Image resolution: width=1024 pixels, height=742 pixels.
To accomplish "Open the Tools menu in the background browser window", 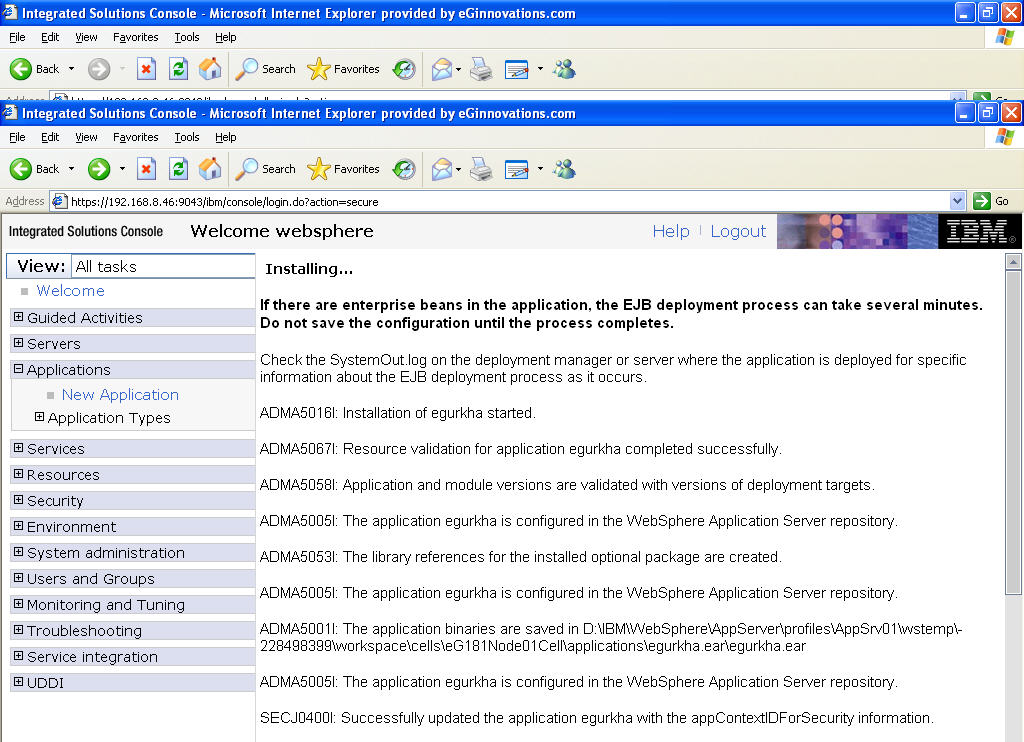I will tap(187, 37).
